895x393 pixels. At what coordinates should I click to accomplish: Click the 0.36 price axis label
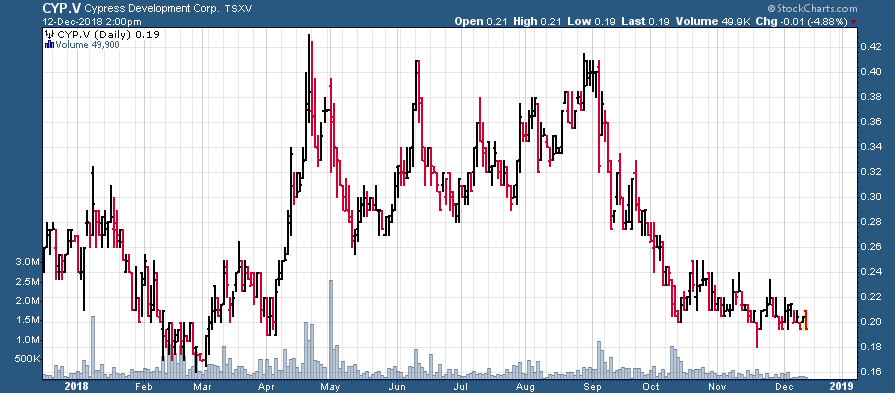870,121
